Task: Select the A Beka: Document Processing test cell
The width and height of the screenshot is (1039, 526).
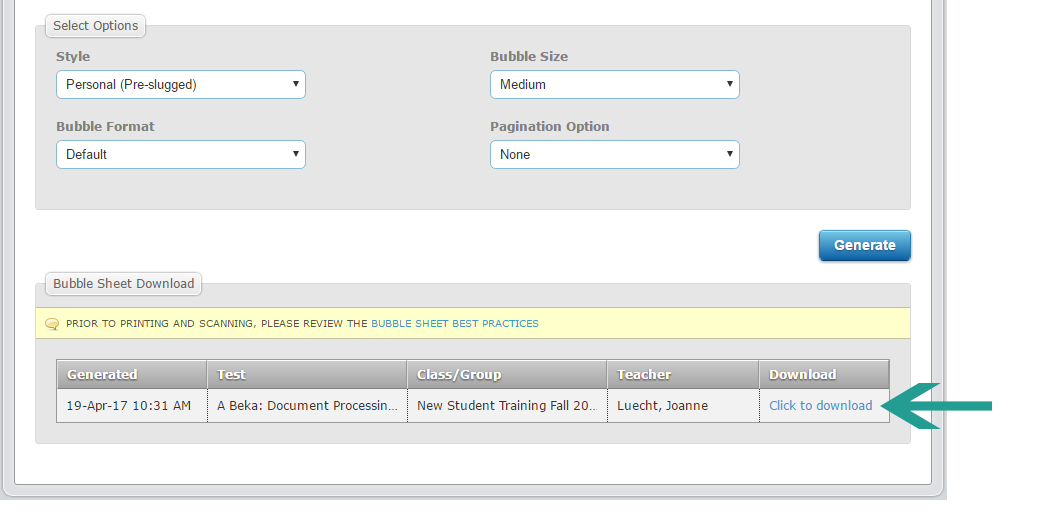Action: 307,406
